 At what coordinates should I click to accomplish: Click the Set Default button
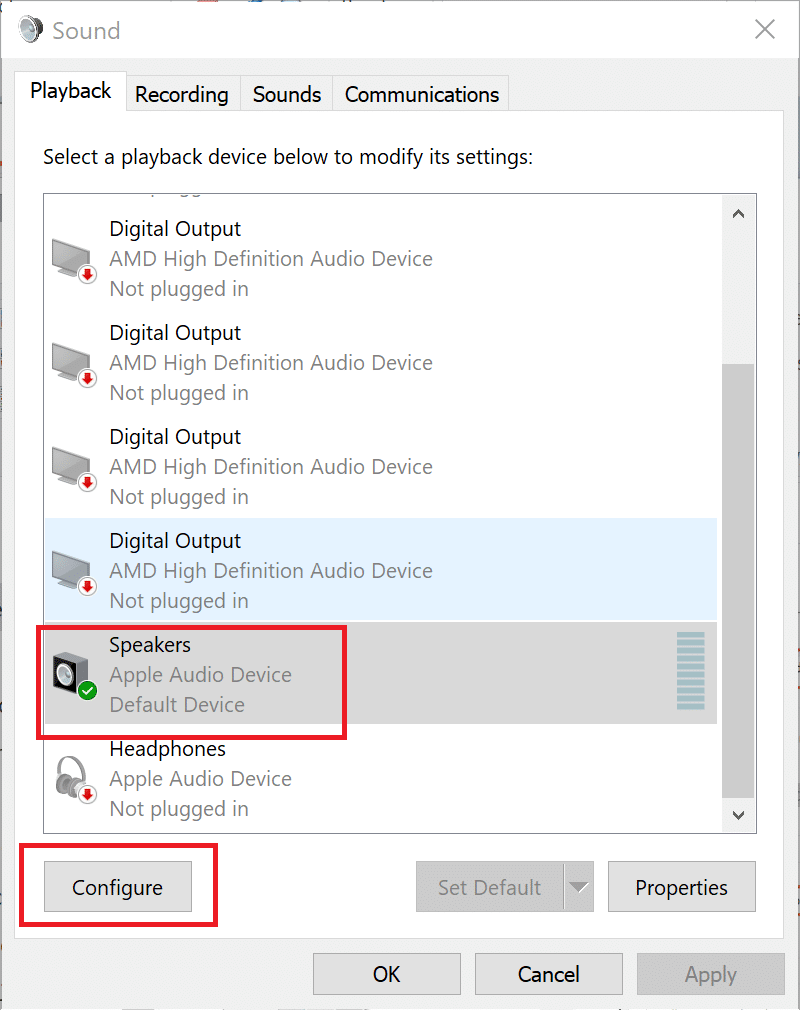tap(490, 887)
